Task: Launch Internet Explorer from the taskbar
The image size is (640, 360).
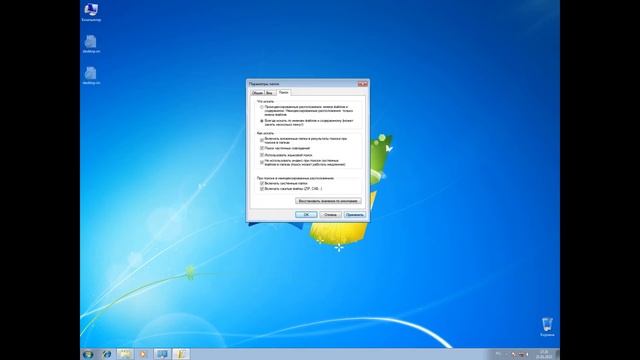Action: [x=107, y=354]
